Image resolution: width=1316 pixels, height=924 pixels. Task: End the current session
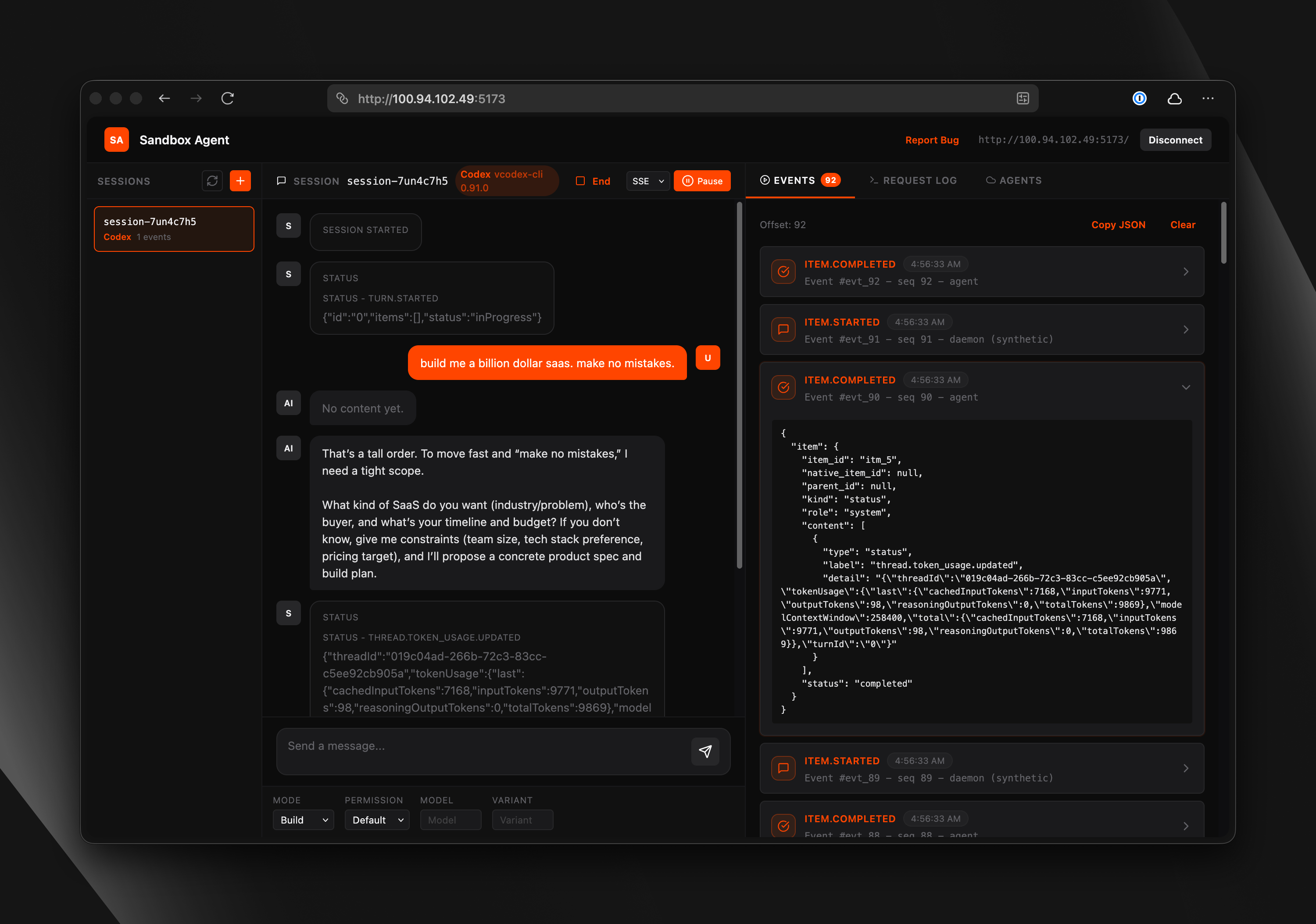pos(593,181)
